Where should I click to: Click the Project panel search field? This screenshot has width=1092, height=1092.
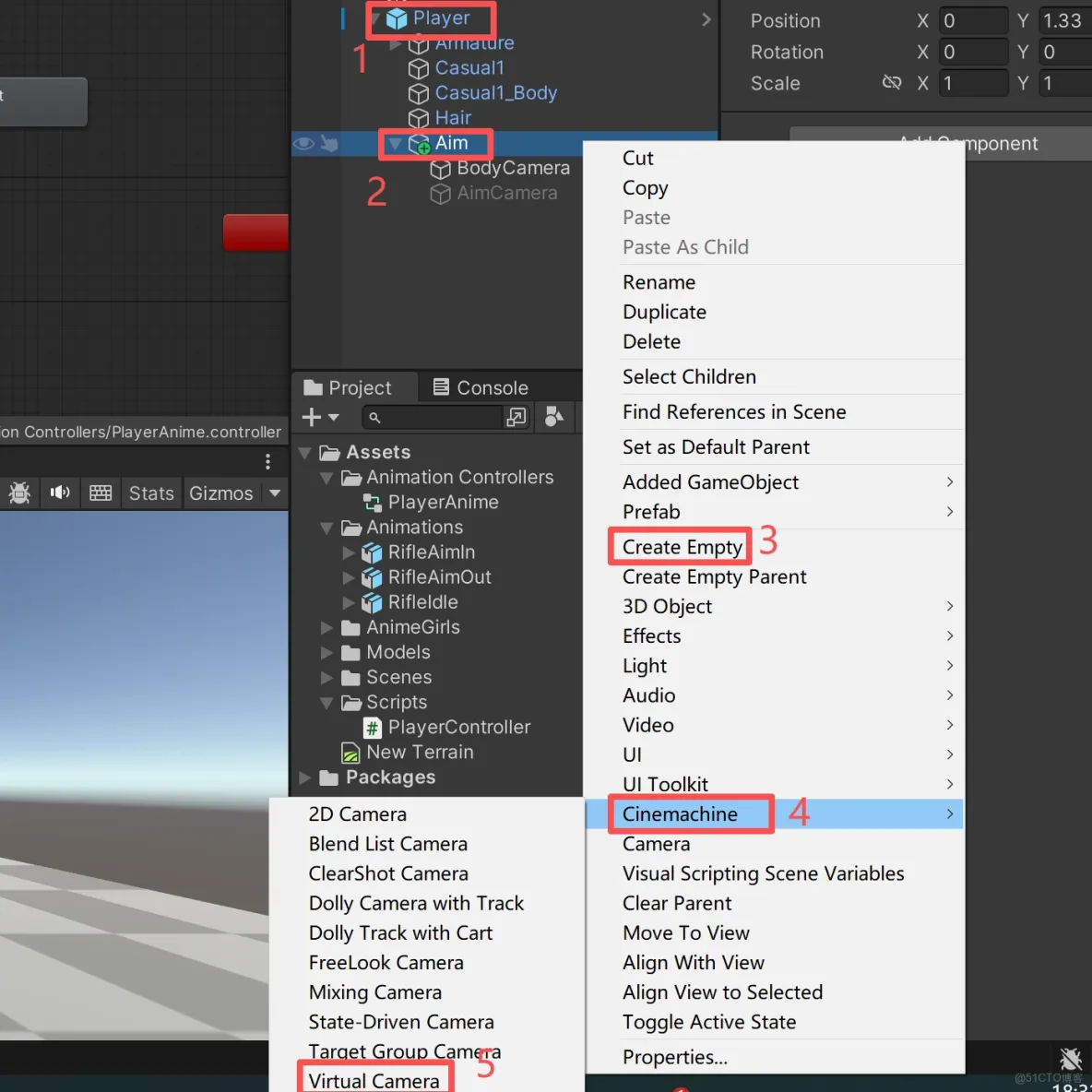pyautogui.click(x=433, y=417)
